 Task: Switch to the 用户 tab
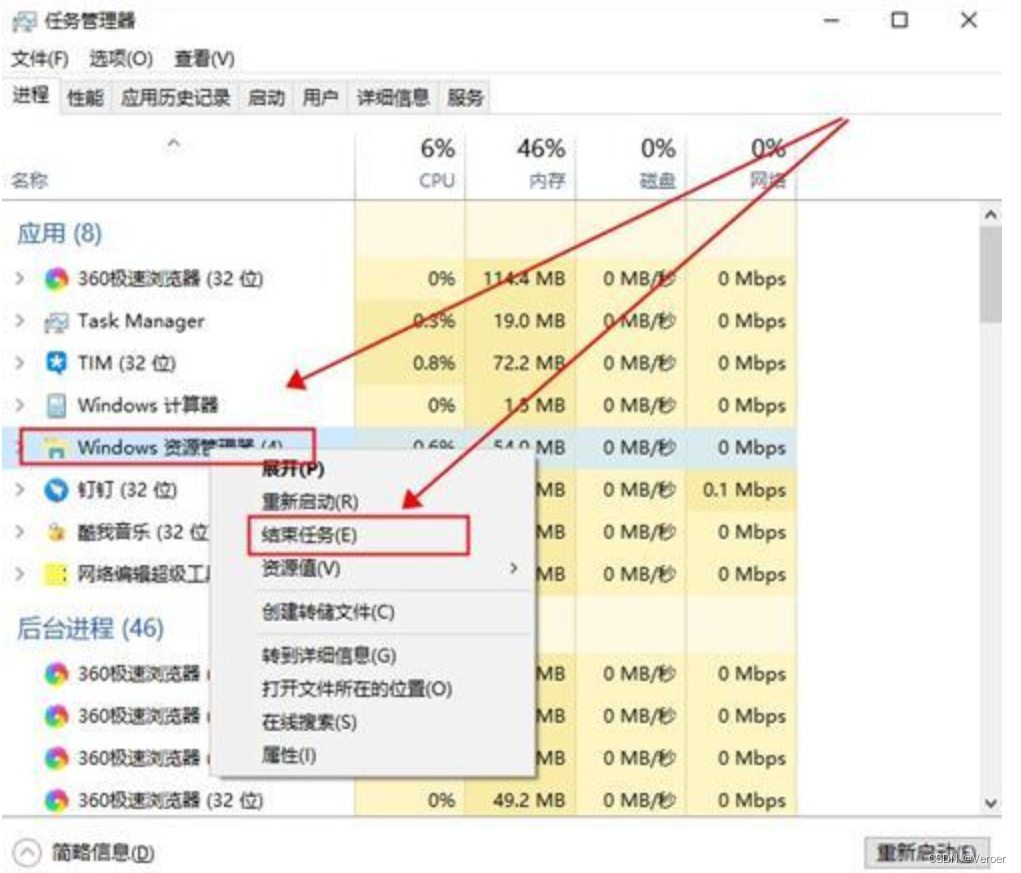[x=320, y=98]
